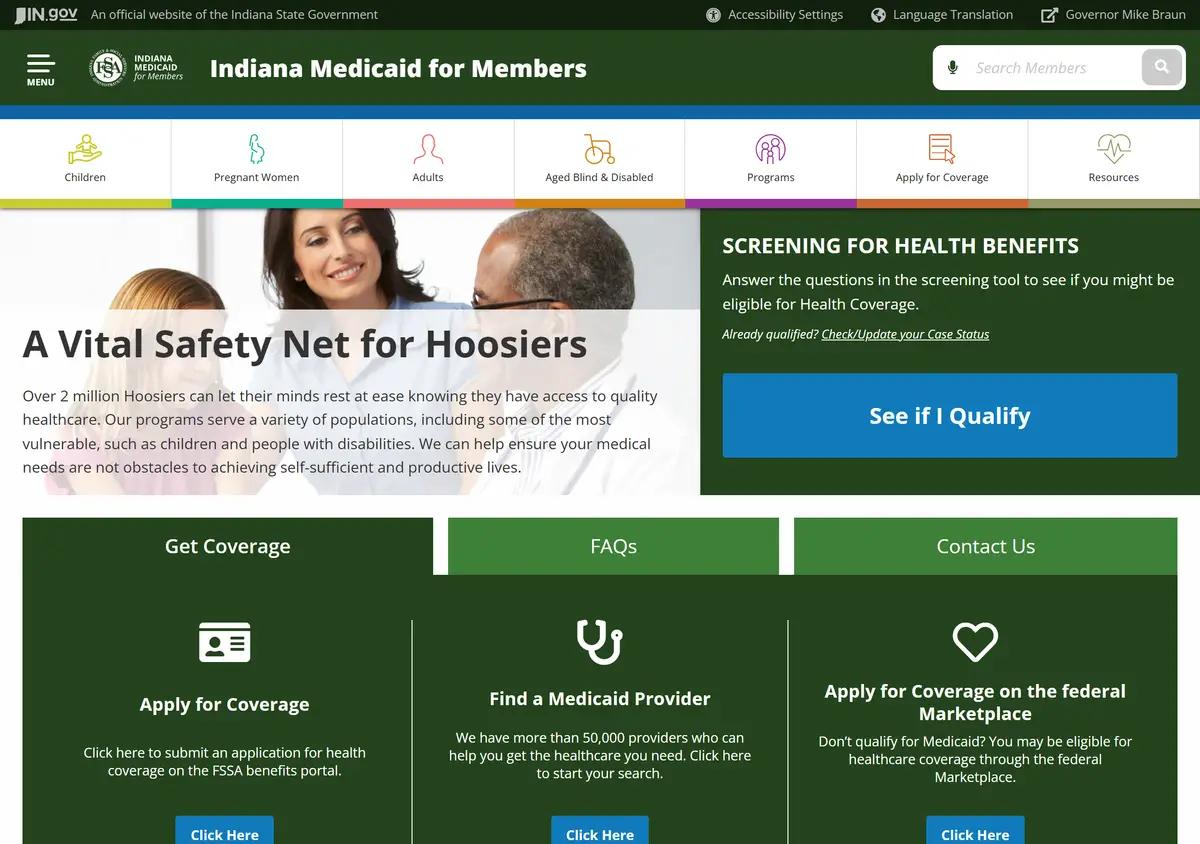1200x844 pixels.
Task: Focus the Search Members input field
Action: click(1053, 68)
